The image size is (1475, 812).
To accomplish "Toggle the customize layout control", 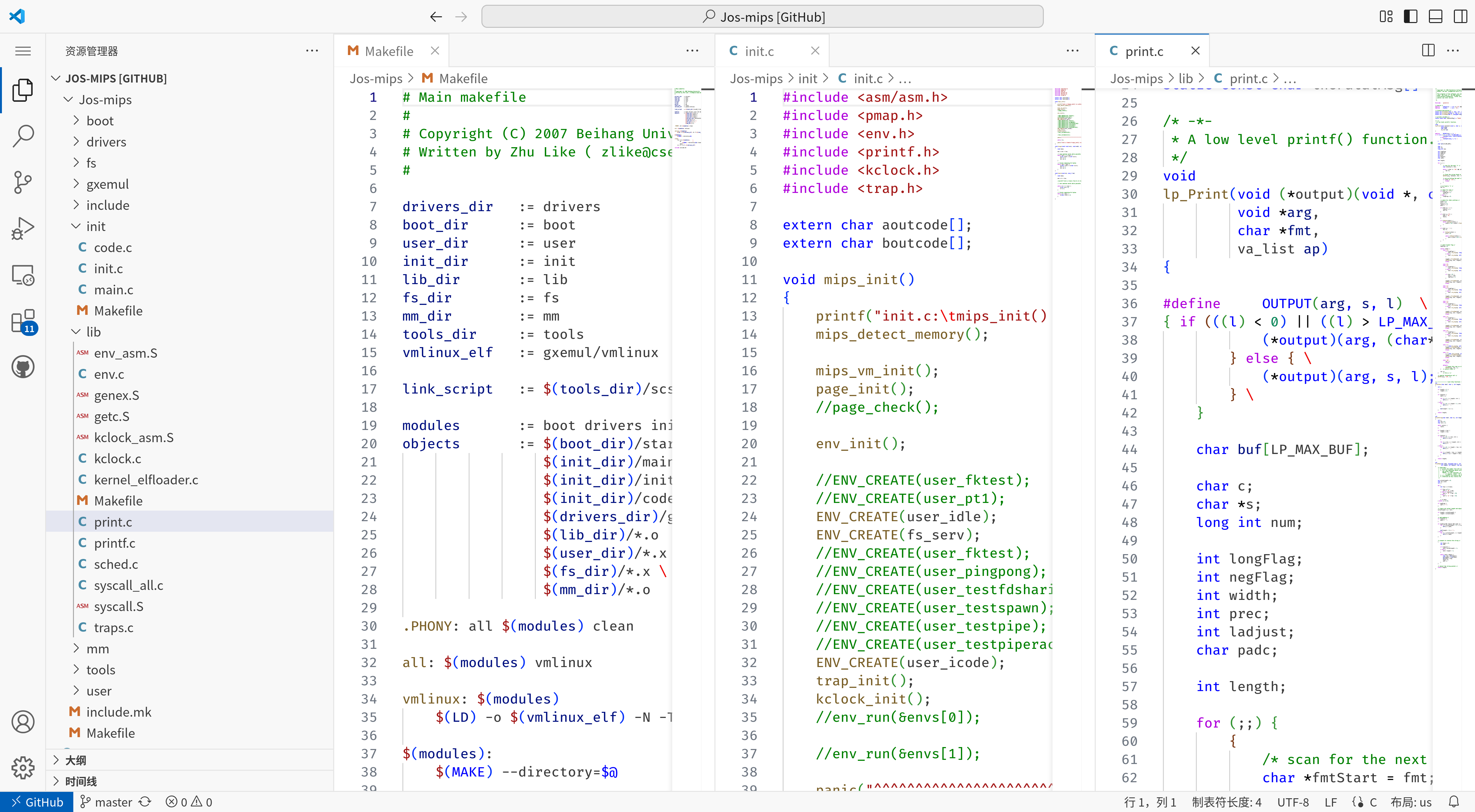I will (x=1385, y=16).
